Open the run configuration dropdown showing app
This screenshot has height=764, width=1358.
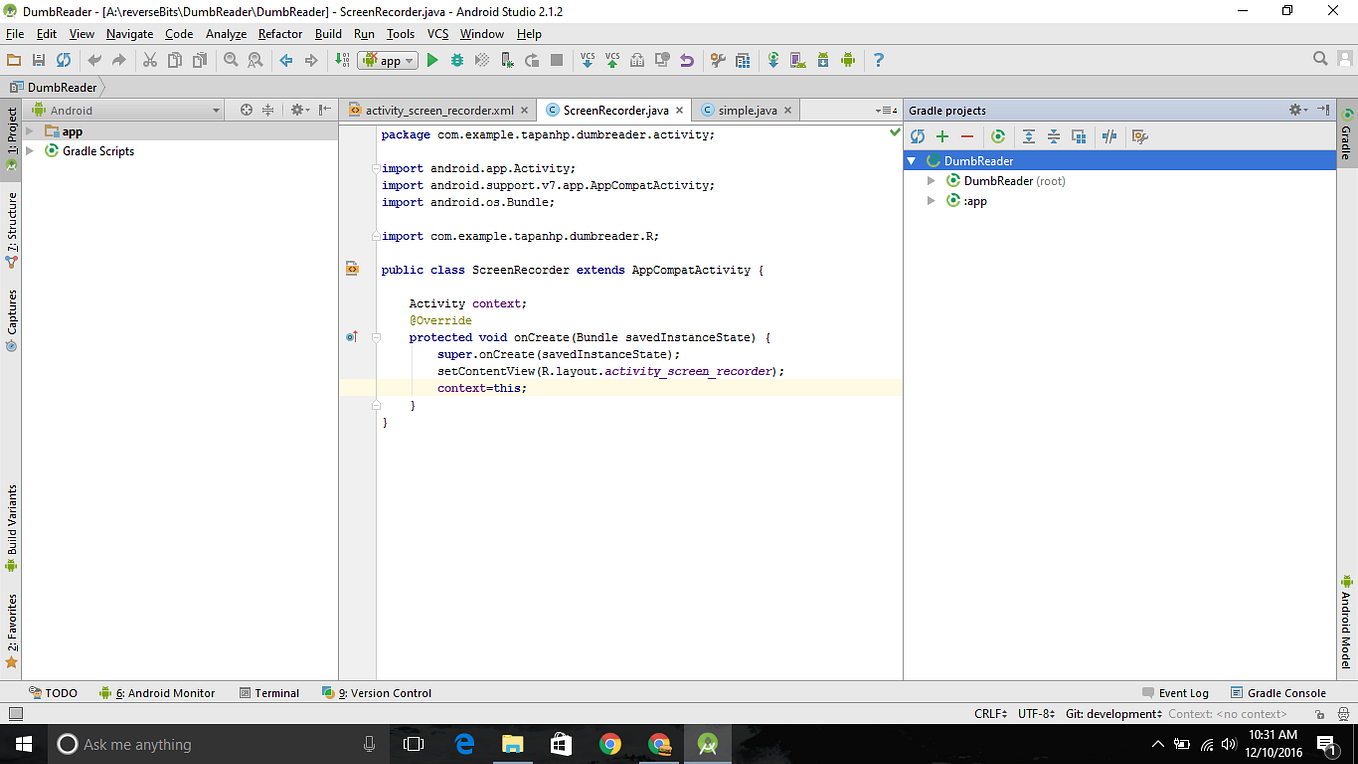pos(386,60)
